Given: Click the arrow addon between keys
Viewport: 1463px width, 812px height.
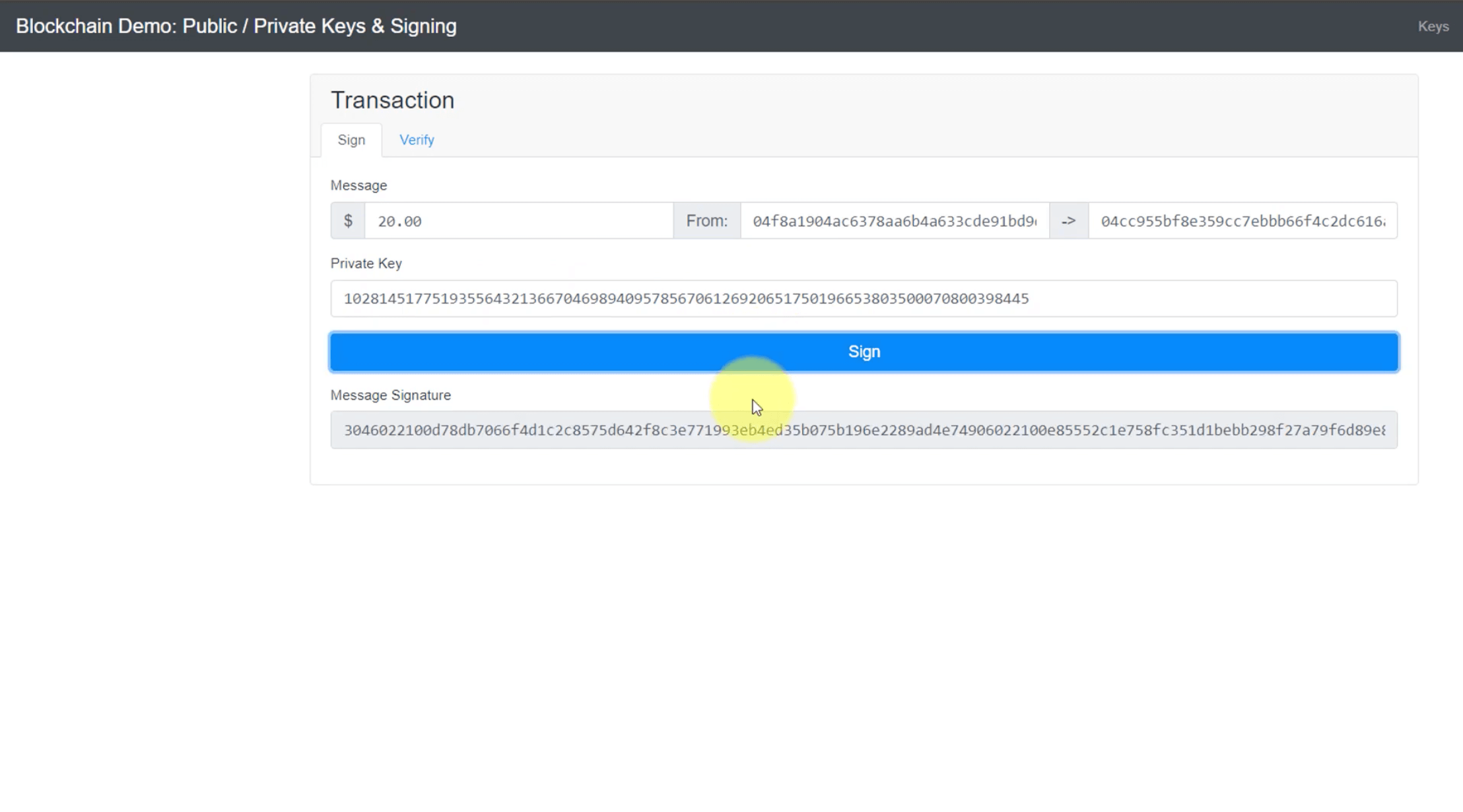Looking at the screenshot, I should pyautogui.click(x=1069, y=221).
